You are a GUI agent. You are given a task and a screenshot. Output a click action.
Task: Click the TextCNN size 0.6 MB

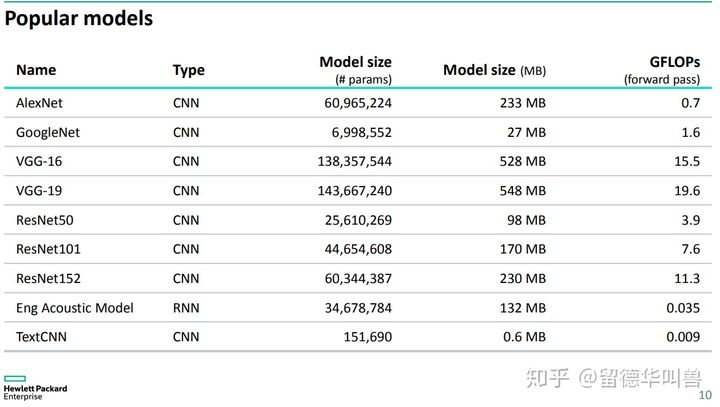tap(524, 337)
